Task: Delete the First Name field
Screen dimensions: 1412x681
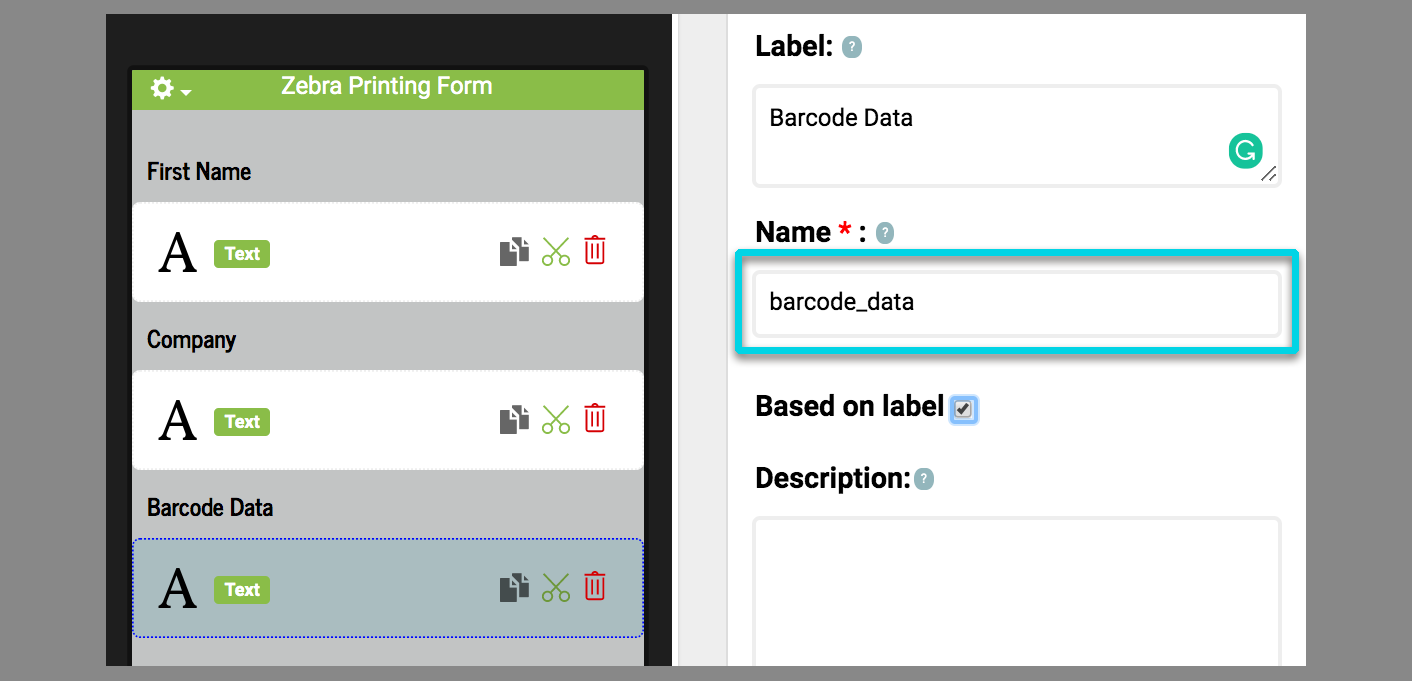Action: tap(595, 250)
